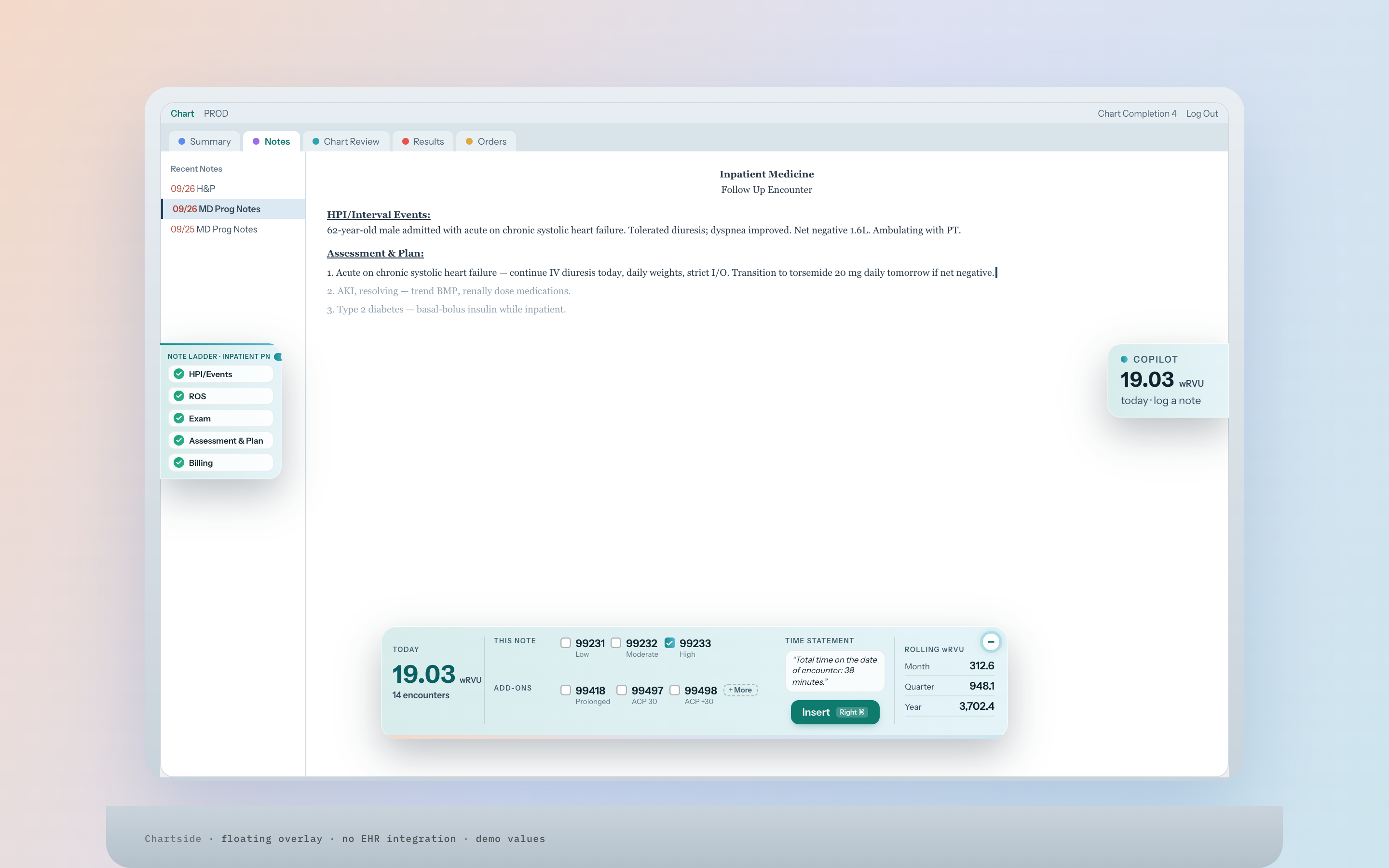Screen dimensions: 1389x868
Task: Click the Month rolling wRVU value 312.6
Action: point(981,666)
